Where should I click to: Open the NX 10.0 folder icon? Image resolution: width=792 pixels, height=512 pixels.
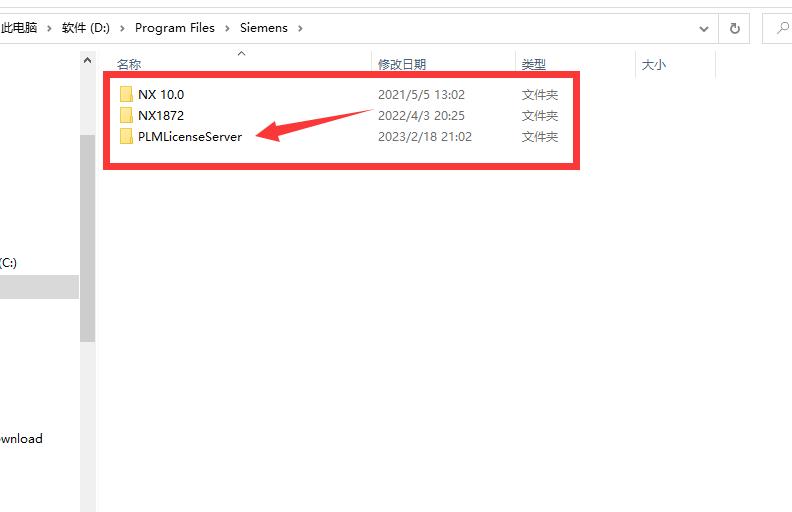tap(126, 94)
